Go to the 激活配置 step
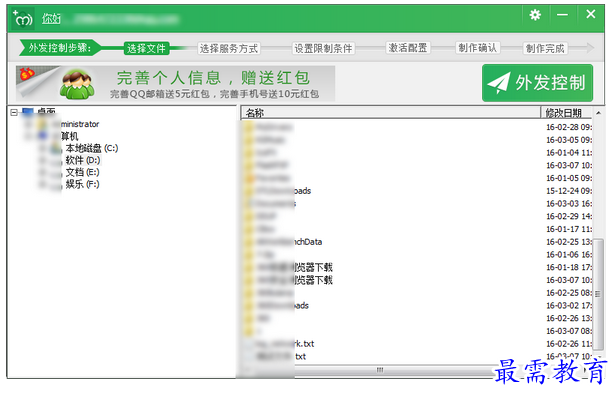616x403 pixels. coord(408,48)
